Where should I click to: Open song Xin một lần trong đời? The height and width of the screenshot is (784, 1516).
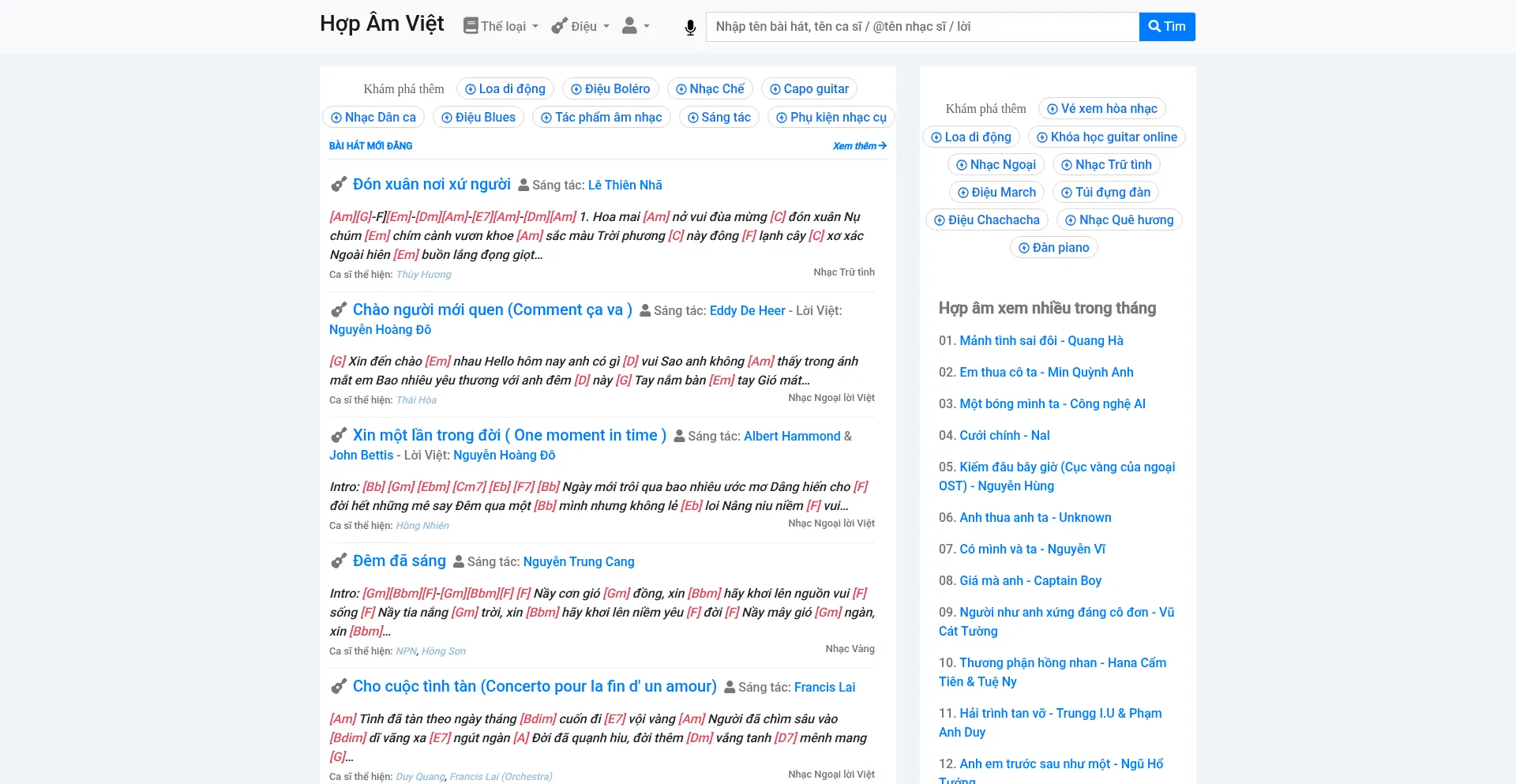click(509, 436)
